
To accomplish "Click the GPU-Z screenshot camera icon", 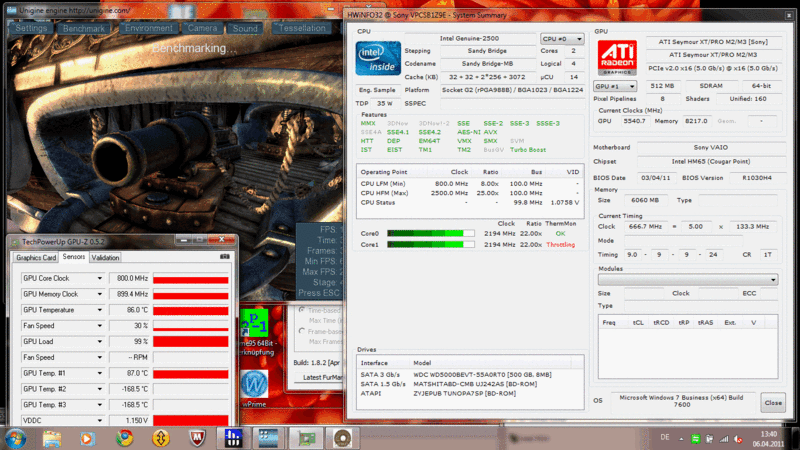I will click(x=224, y=257).
